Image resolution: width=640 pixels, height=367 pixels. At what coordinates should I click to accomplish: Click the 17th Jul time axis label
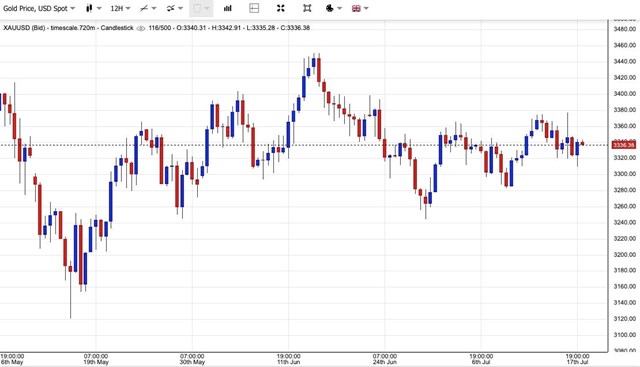[577, 362]
